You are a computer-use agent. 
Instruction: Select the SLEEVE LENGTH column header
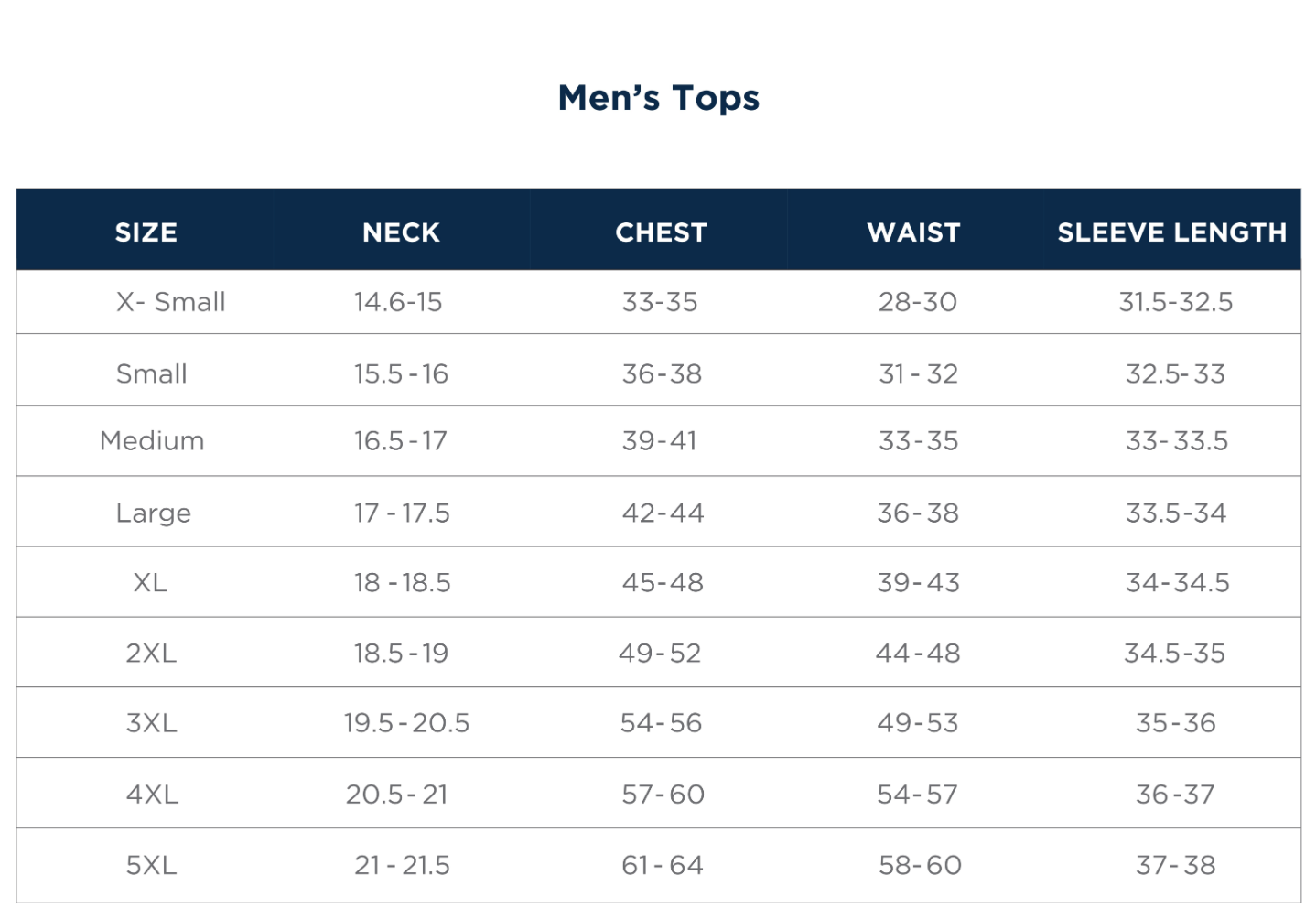[x=1171, y=232]
